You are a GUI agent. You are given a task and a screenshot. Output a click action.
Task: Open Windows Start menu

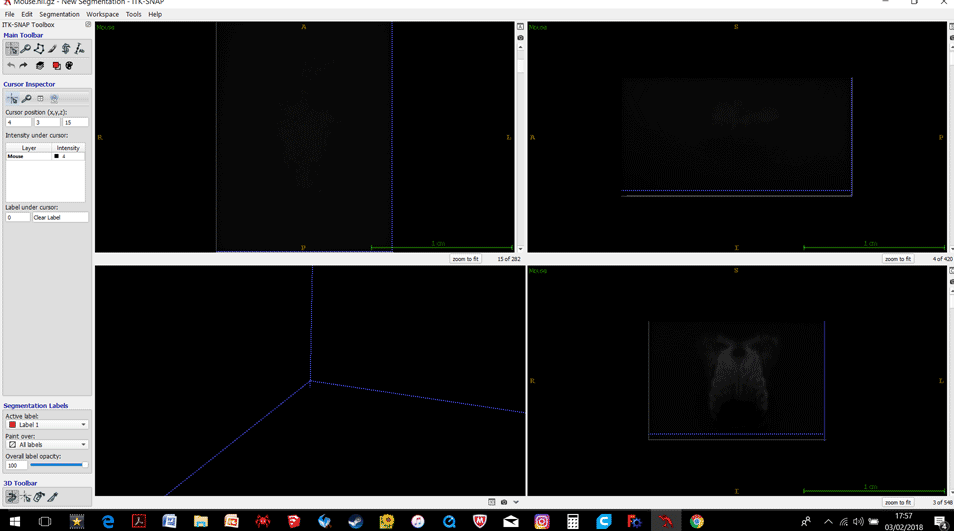15,521
